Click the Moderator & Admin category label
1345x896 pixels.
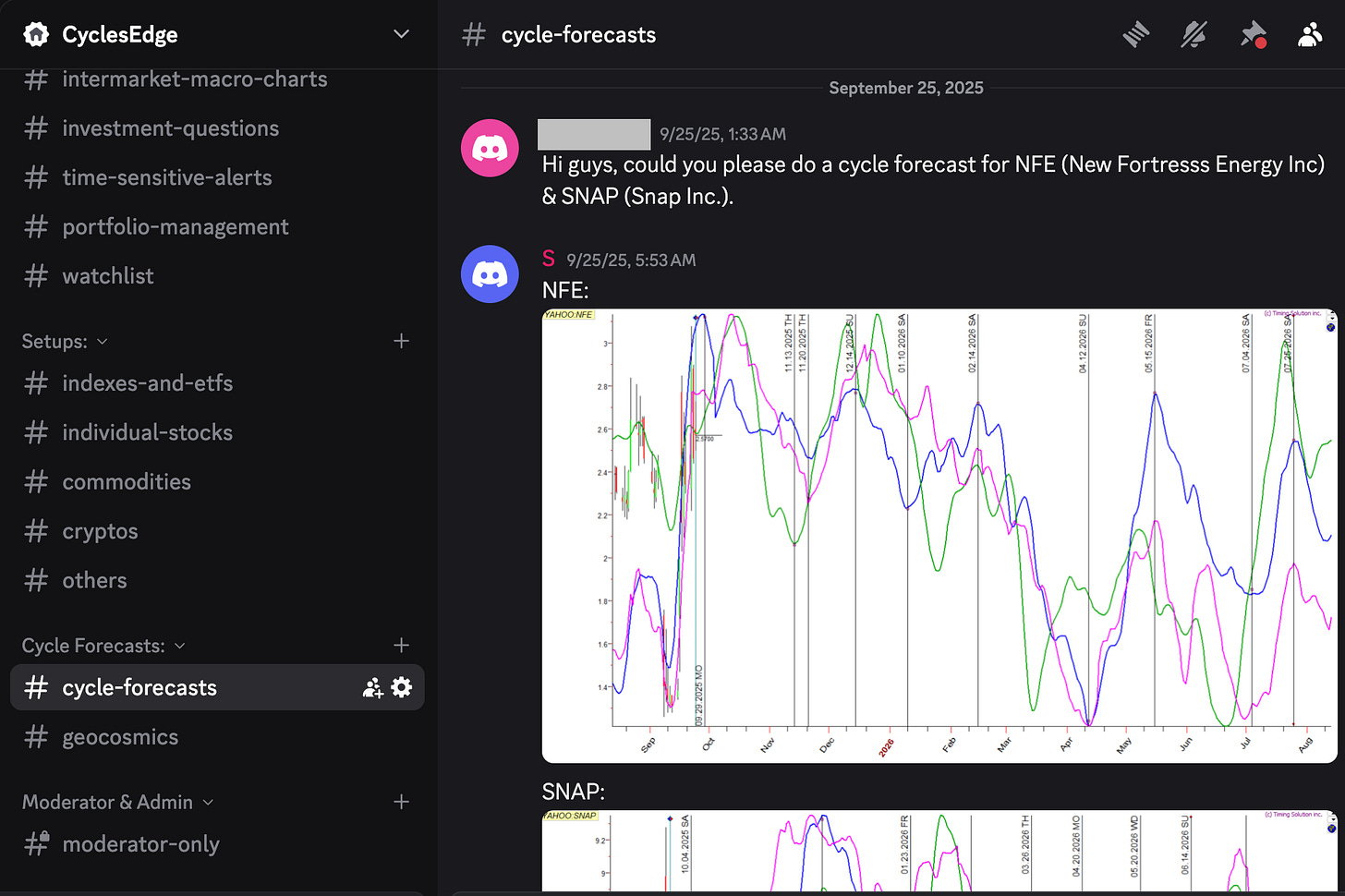pos(107,802)
